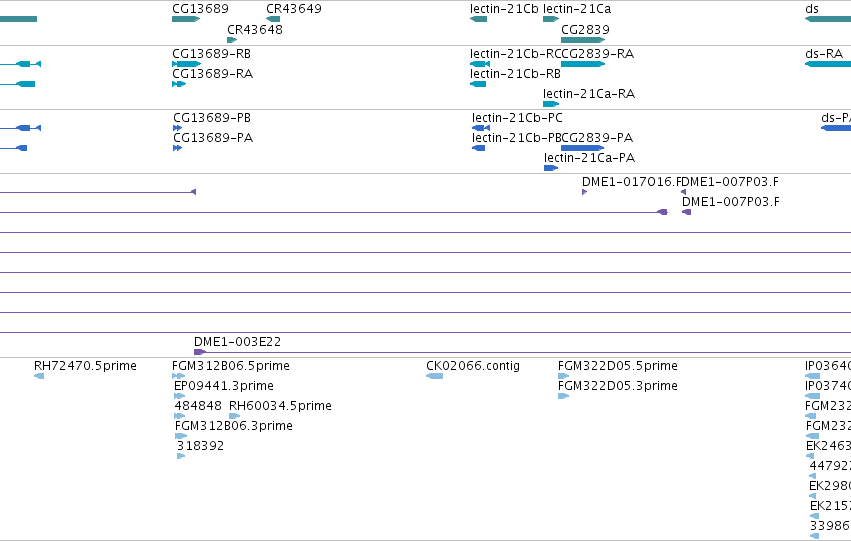Select protein CG2839-PA bar
The height and width of the screenshot is (541, 851).
582,148
